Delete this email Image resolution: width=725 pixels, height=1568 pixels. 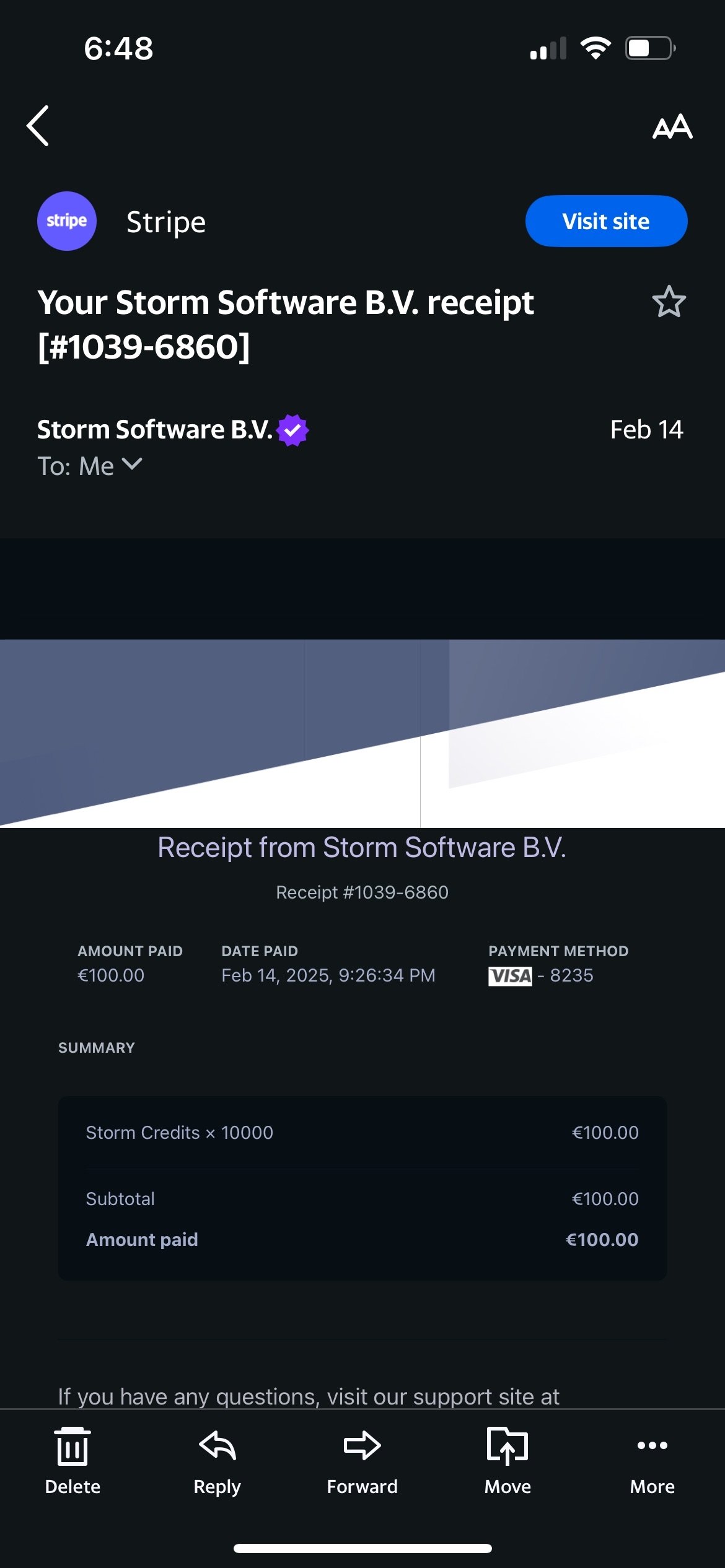(x=72, y=1460)
